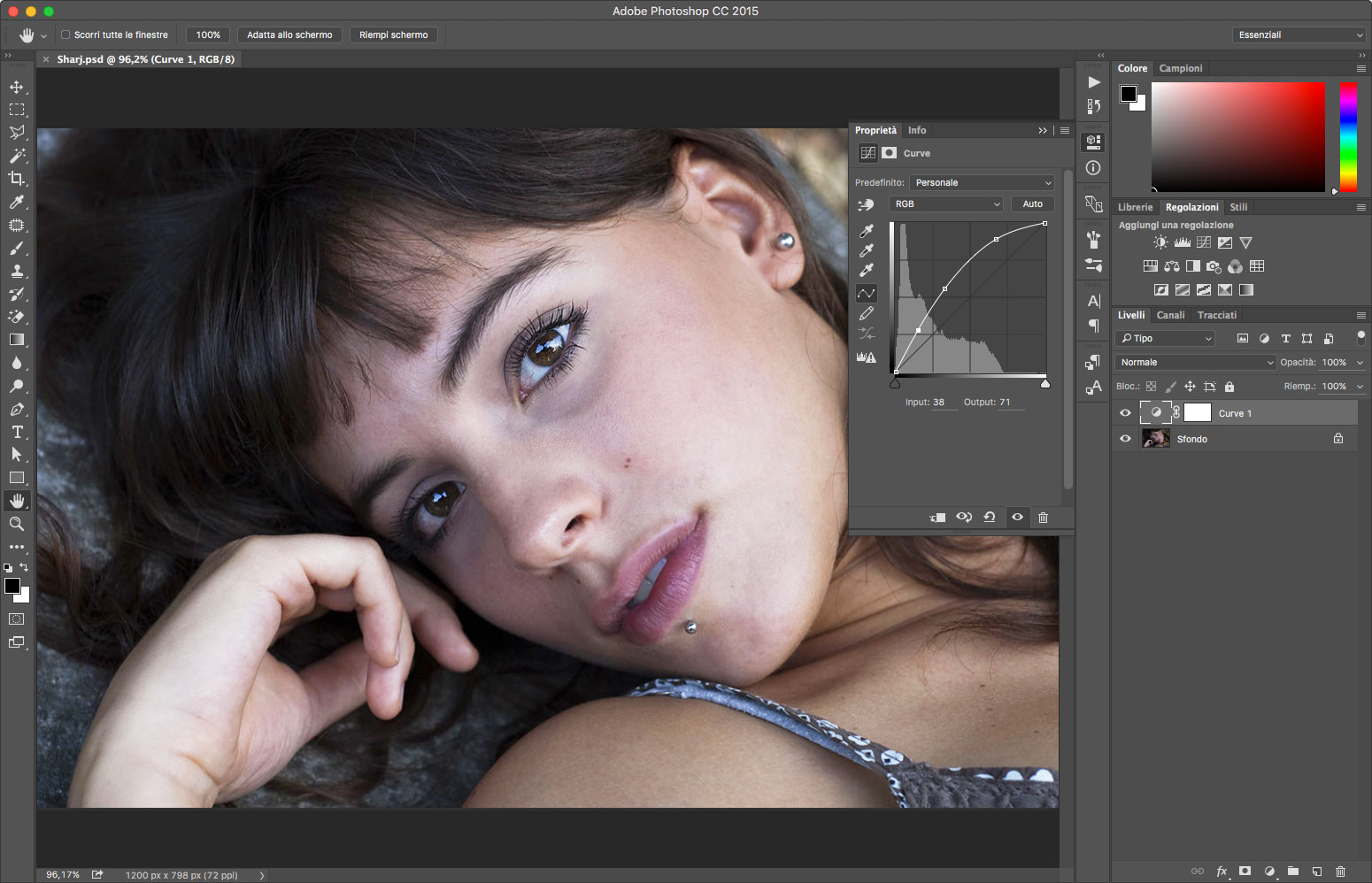Open the Opacità value dropdown

click(1360, 363)
